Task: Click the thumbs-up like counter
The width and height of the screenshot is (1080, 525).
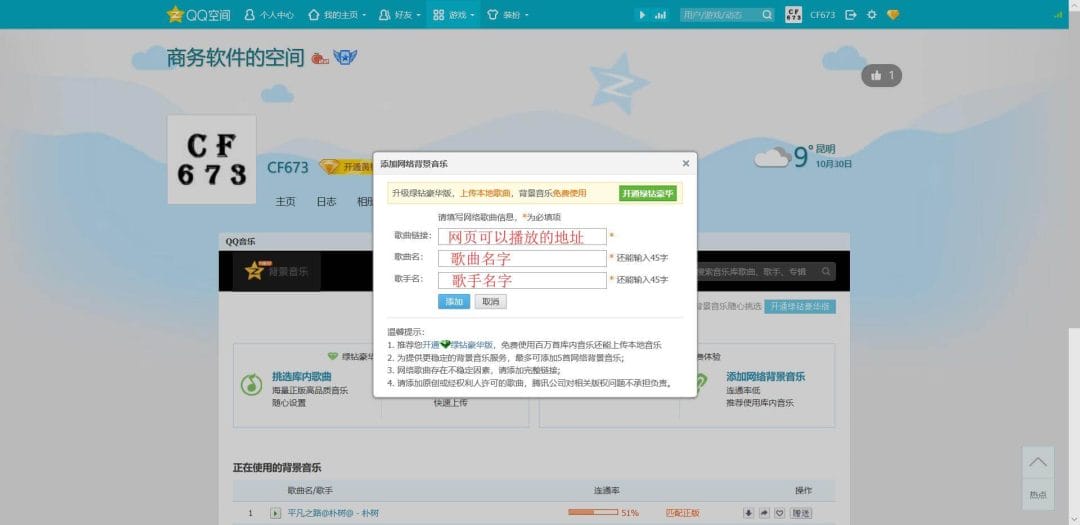Action: click(x=882, y=75)
